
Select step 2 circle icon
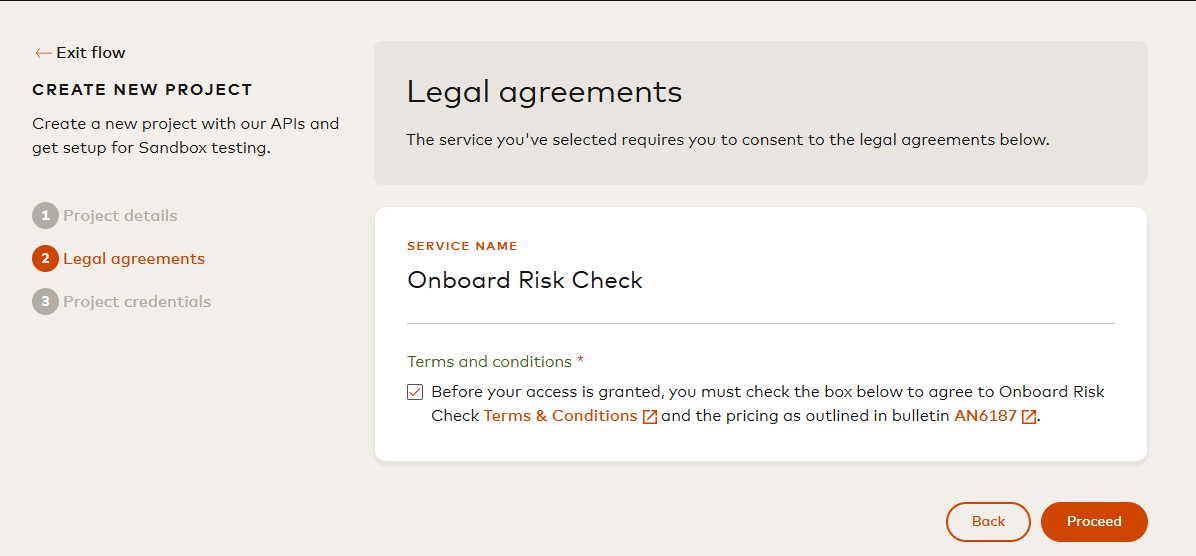(x=45, y=259)
